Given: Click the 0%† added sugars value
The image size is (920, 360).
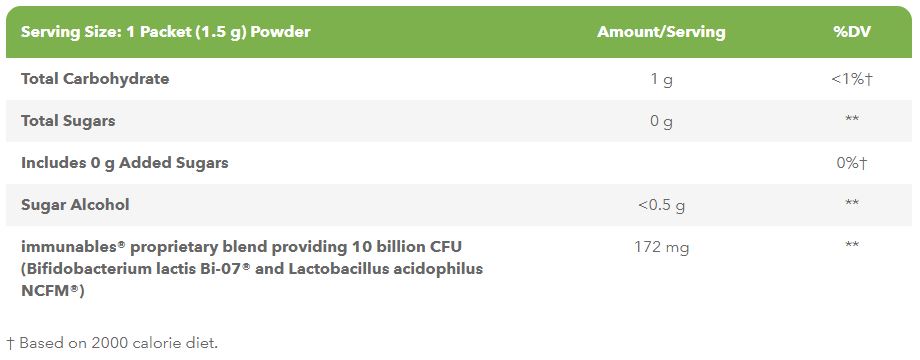Looking at the screenshot, I should click(x=852, y=163).
